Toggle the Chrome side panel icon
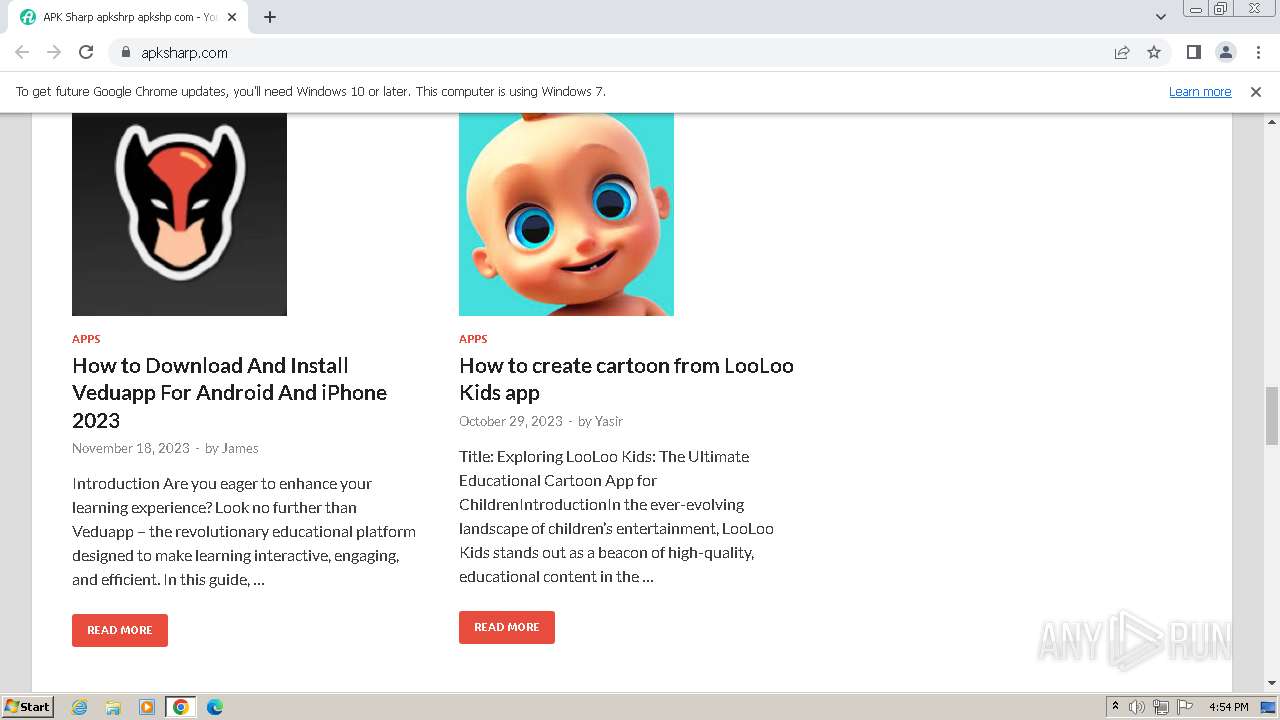This screenshot has width=1280, height=720. pos(1193,52)
